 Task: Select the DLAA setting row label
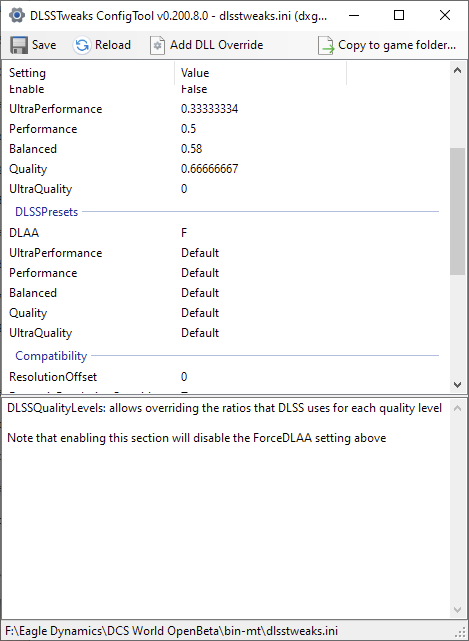tap(24, 233)
